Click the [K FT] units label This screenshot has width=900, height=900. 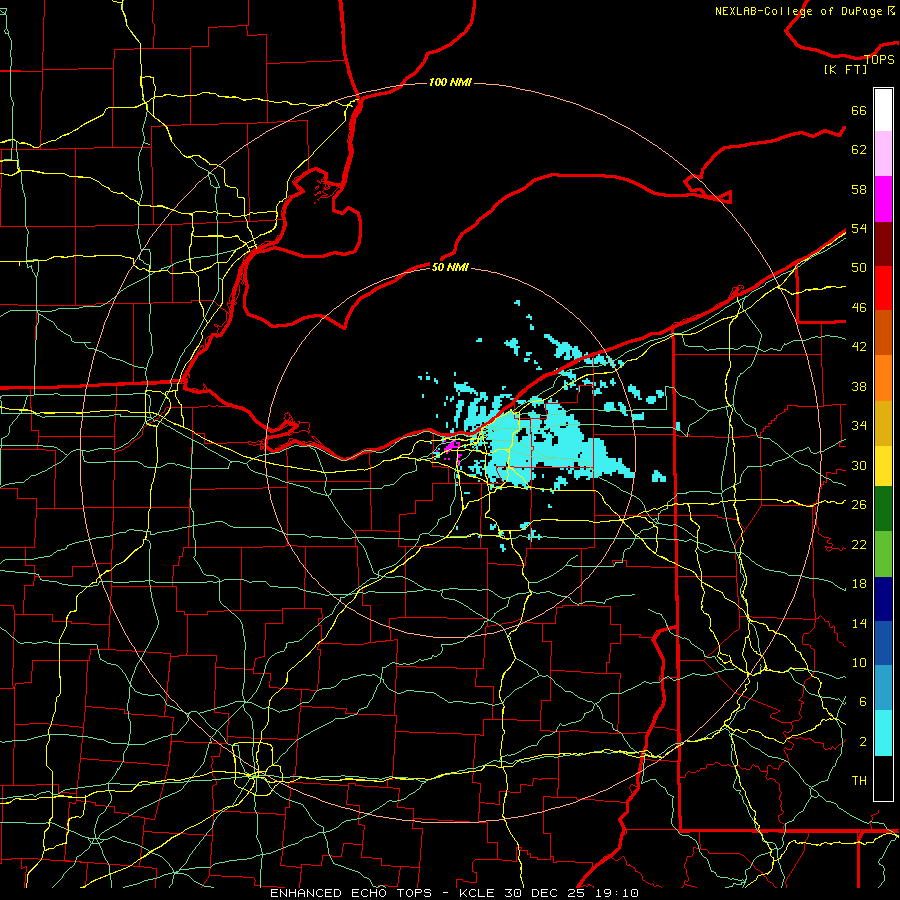tap(845, 69)
